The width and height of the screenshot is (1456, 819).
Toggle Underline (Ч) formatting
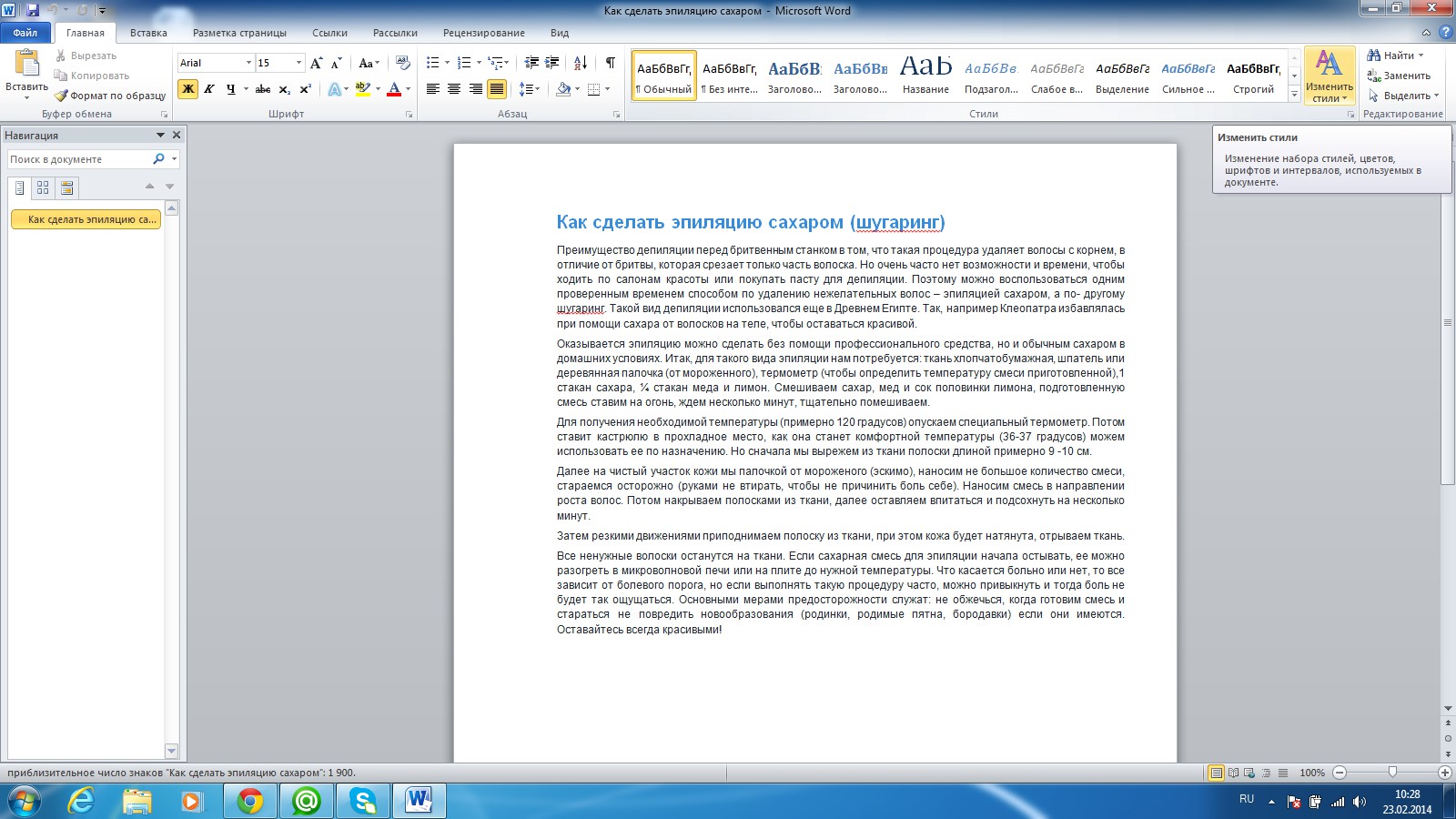point(230,89)
